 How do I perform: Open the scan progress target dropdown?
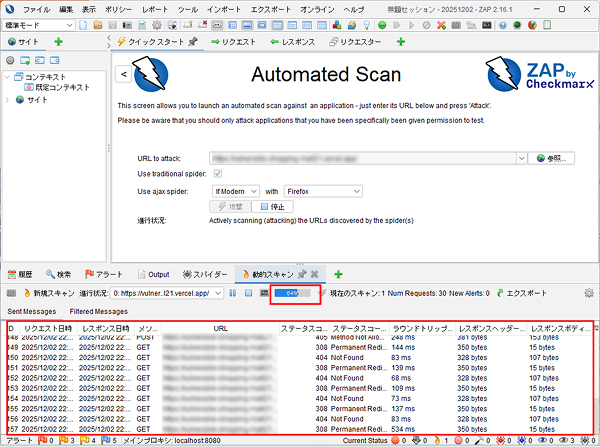[x=167, y=293]
